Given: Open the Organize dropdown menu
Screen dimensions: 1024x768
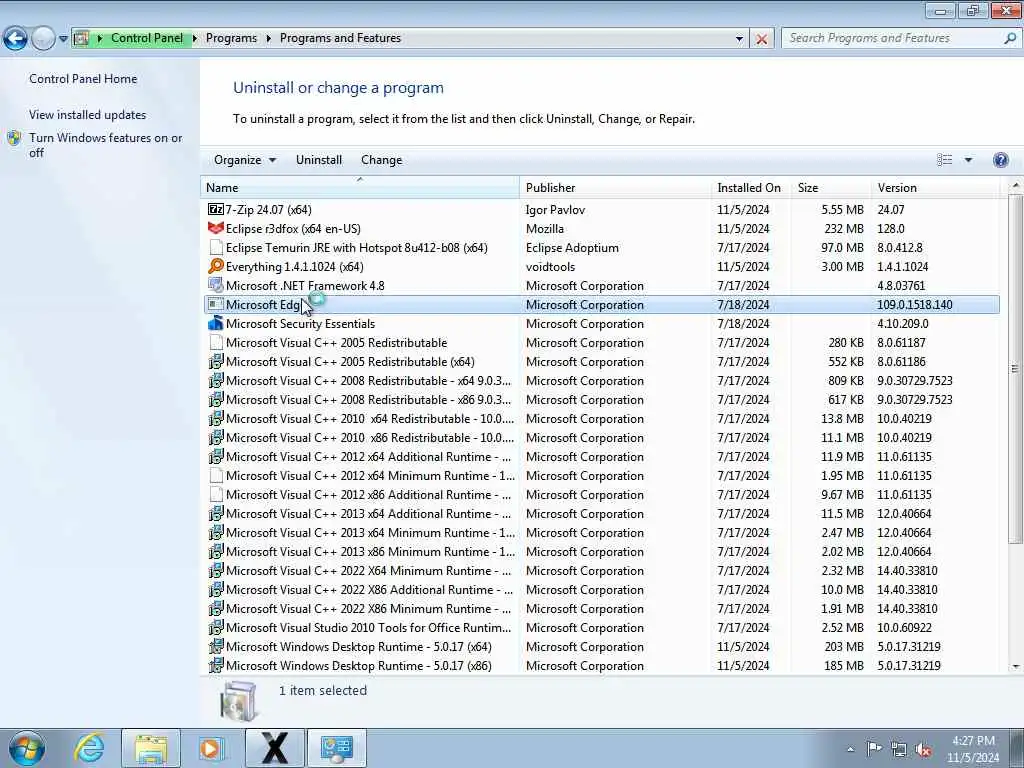Looking at the screenshot, I should tap(245, 160).
